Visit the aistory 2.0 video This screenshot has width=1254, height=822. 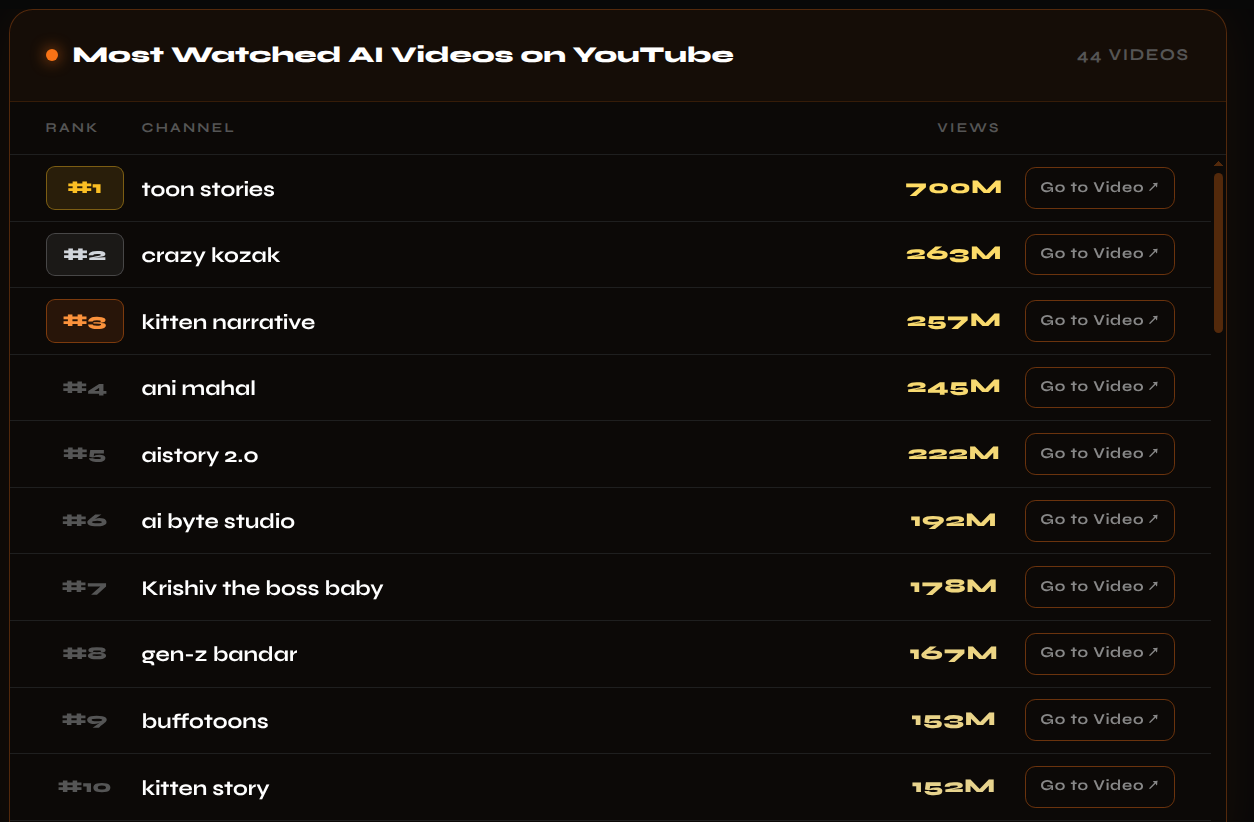pos(1099,454)
